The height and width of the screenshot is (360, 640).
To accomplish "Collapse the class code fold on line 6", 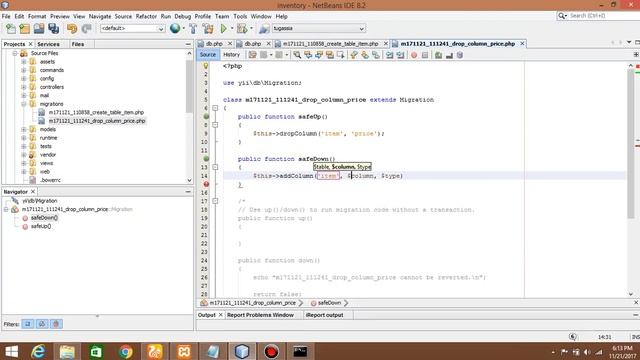I will tap(215, 108).
